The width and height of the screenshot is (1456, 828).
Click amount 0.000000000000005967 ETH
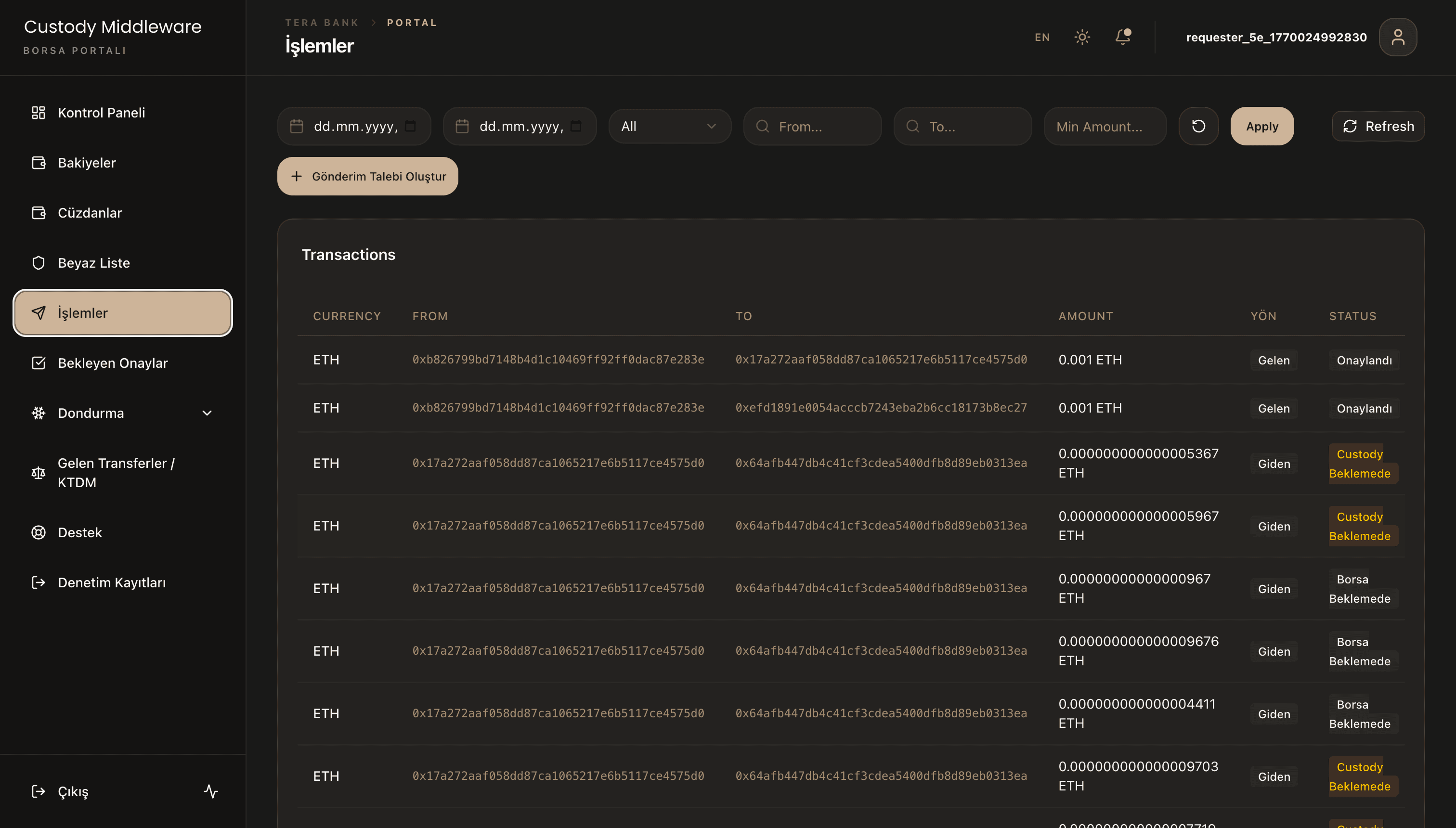pyautogui.click(x=1138, y=526)
